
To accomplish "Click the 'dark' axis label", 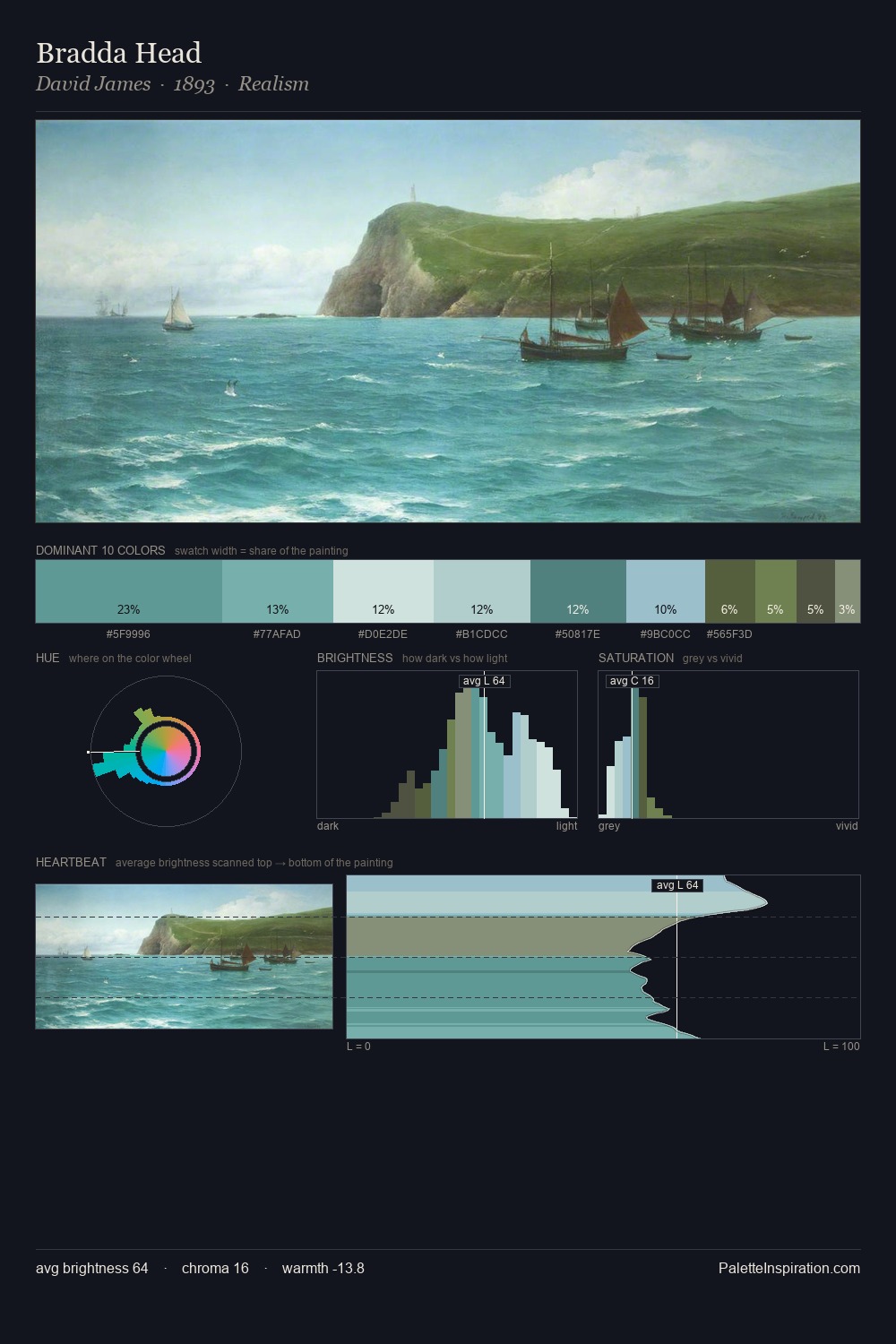I will click(x=328, y=826).
